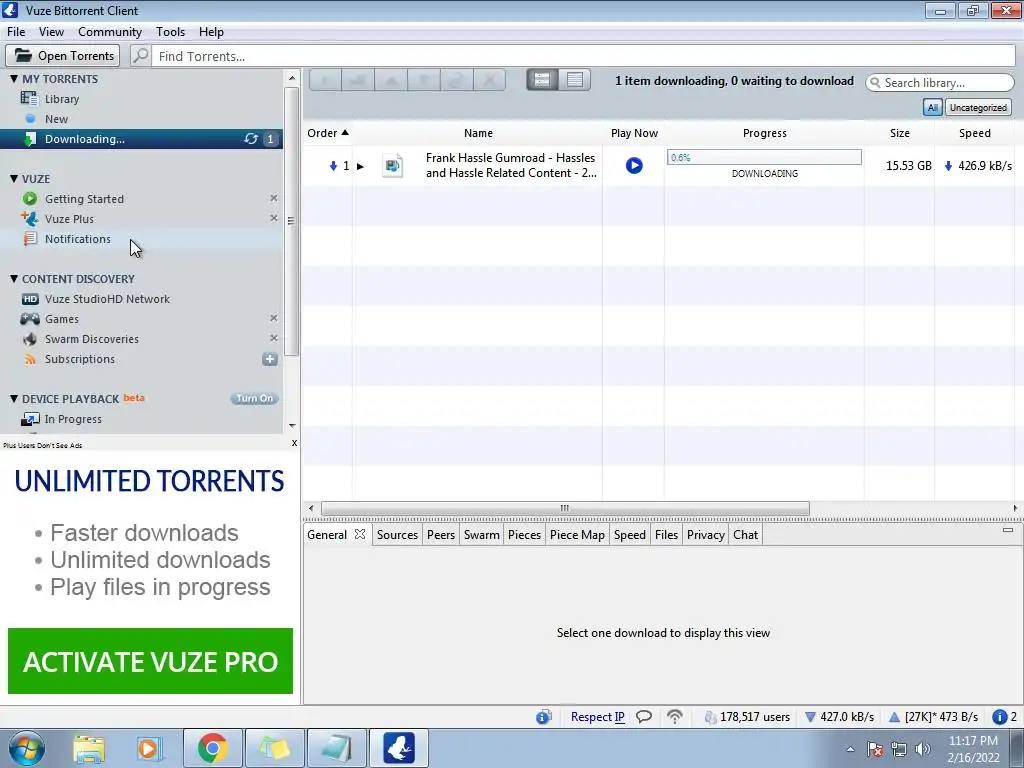Expand the Frank Hassle torrent row arrow
The width and height of the screenshot is (1024, 768).
tap(360, 166)
